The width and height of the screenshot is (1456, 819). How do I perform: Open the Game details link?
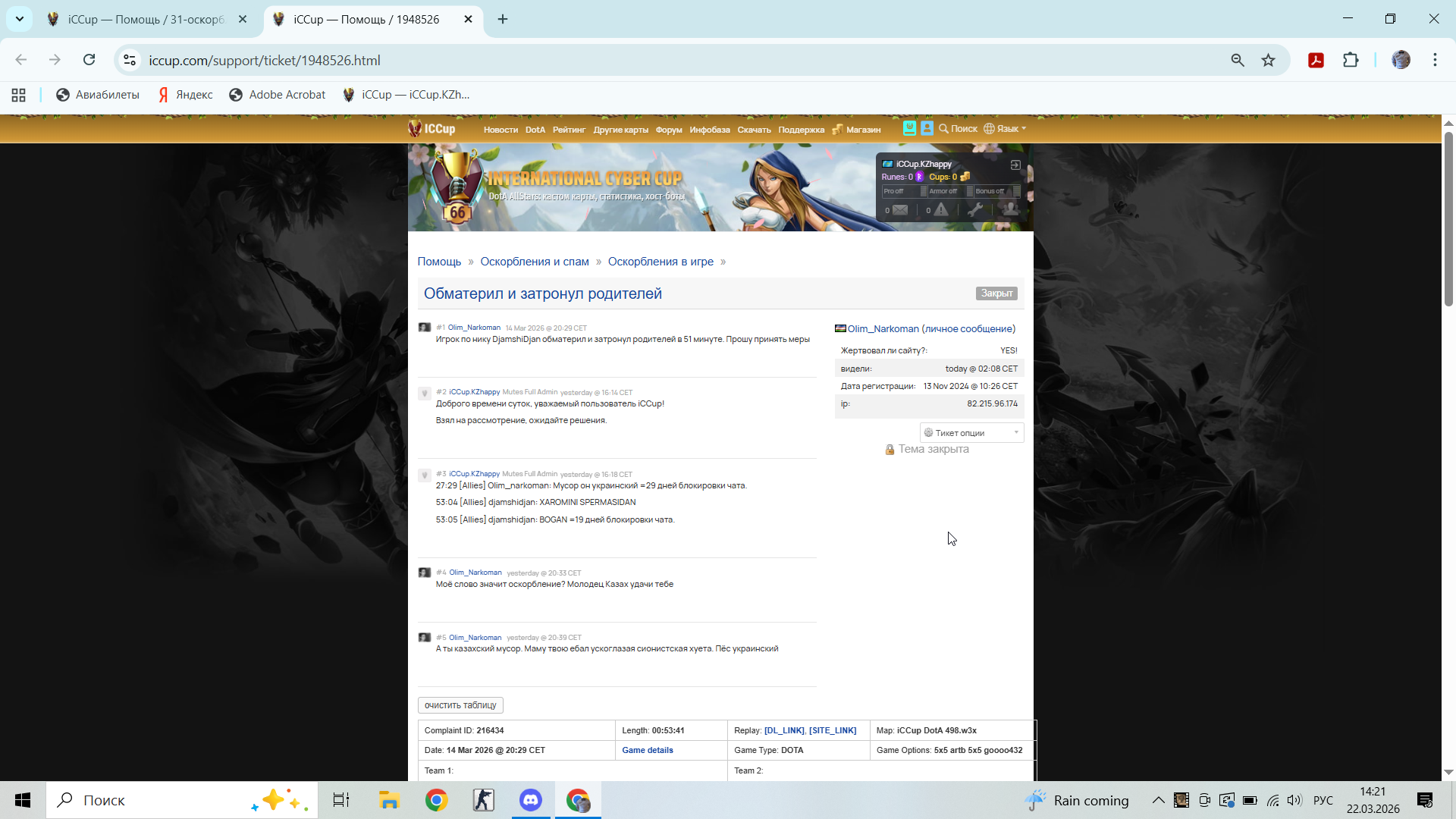tap(647, 750)
